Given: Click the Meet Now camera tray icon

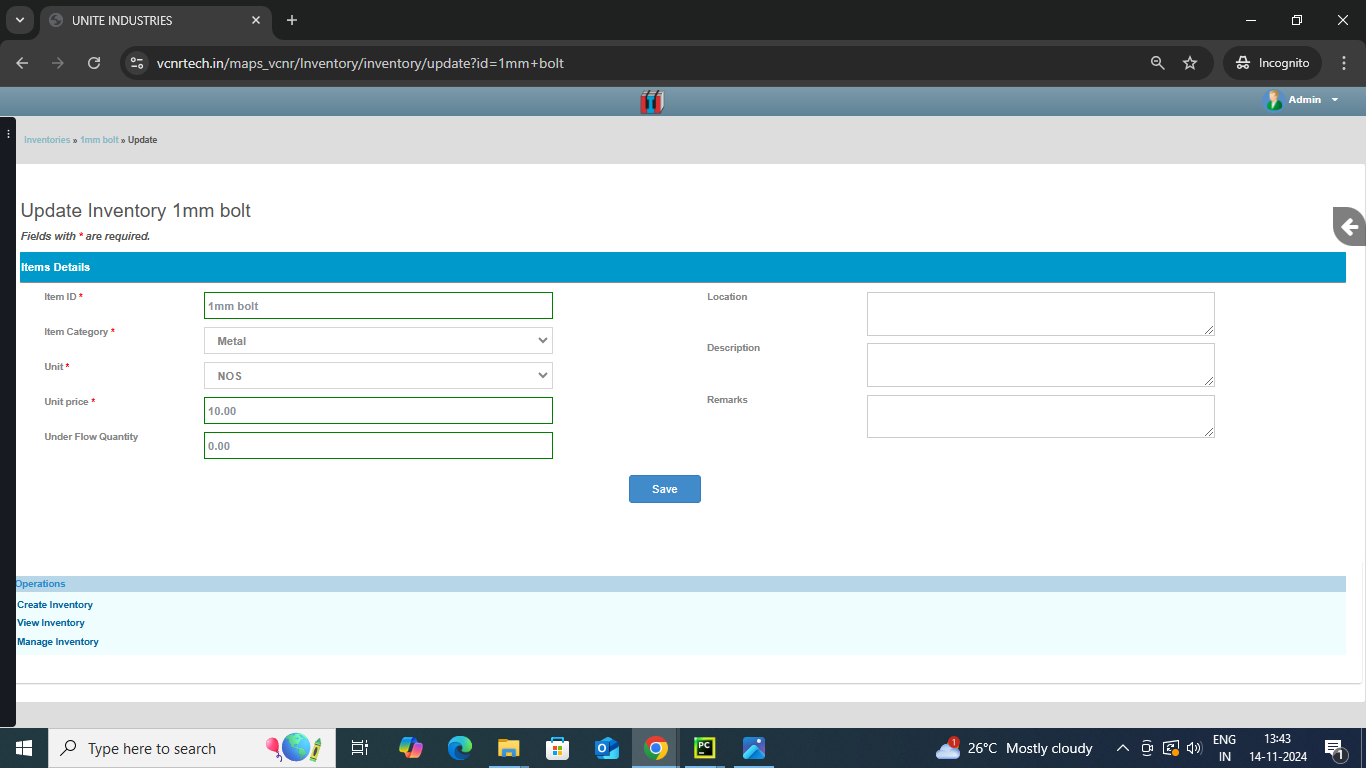Looking at the screenshot, I should [1147, 748].
